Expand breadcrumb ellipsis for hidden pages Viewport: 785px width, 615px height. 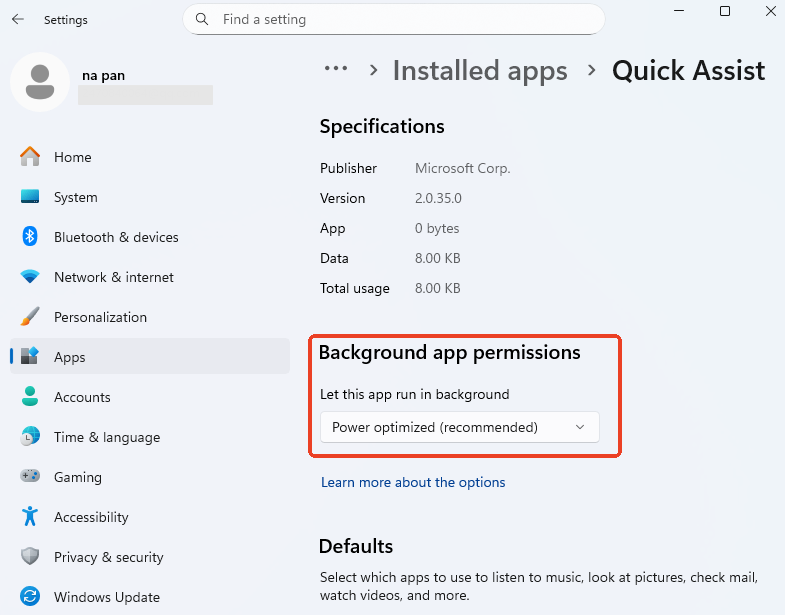click(335, 69)
